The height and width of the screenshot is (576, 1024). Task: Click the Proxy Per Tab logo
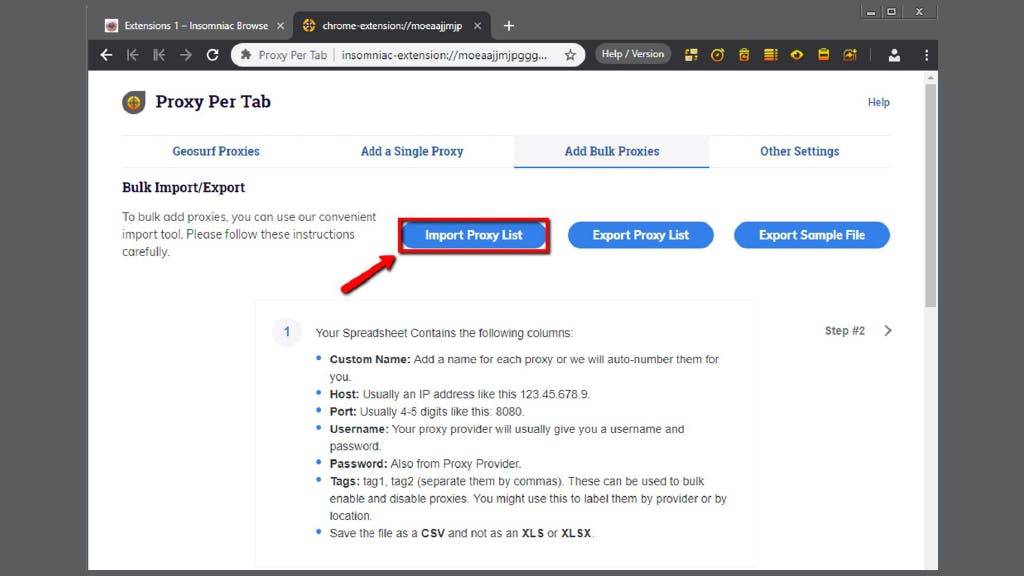[x=134, y=102]
